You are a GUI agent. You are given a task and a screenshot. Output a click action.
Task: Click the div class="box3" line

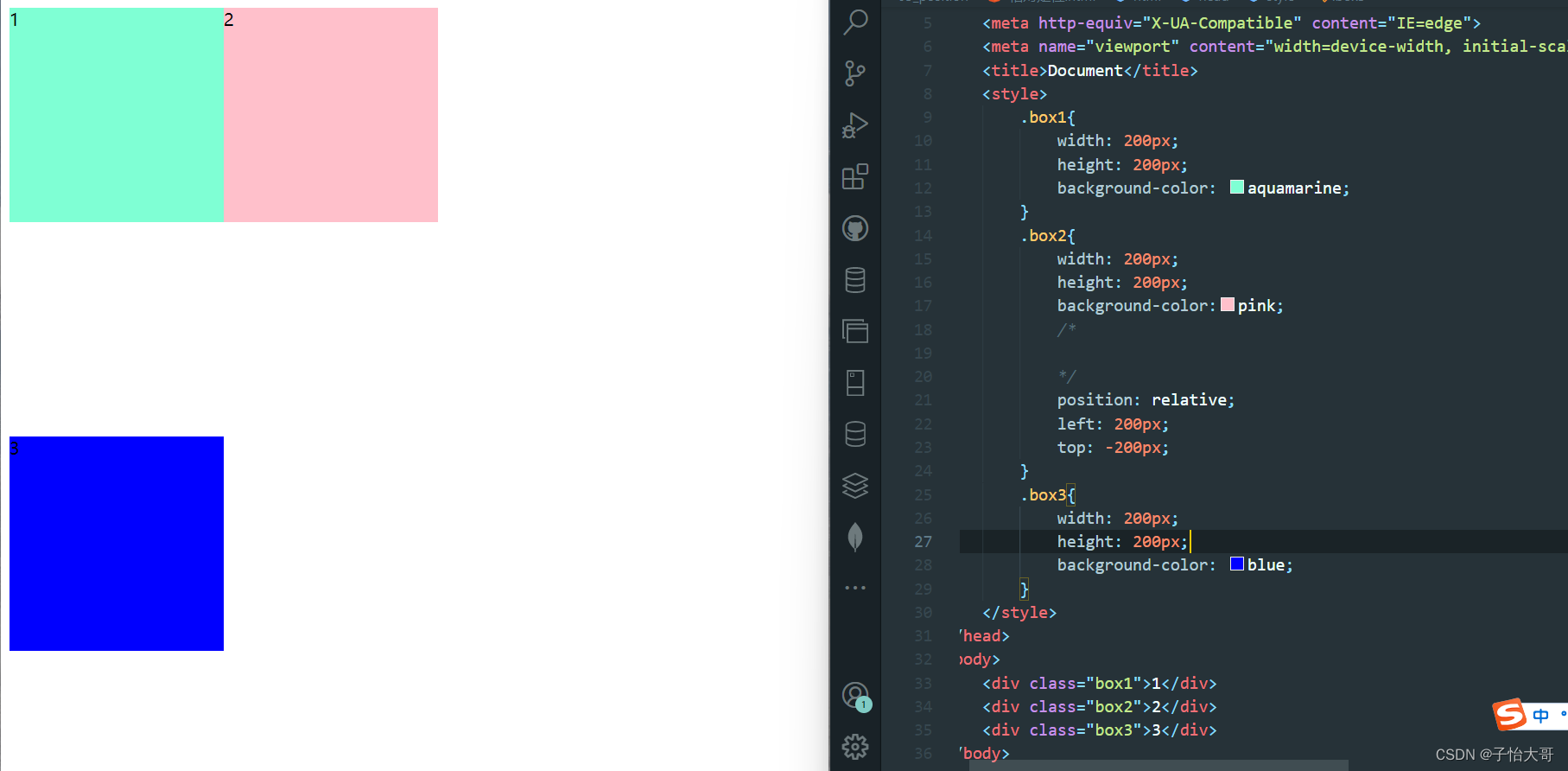coord(1100,730)
